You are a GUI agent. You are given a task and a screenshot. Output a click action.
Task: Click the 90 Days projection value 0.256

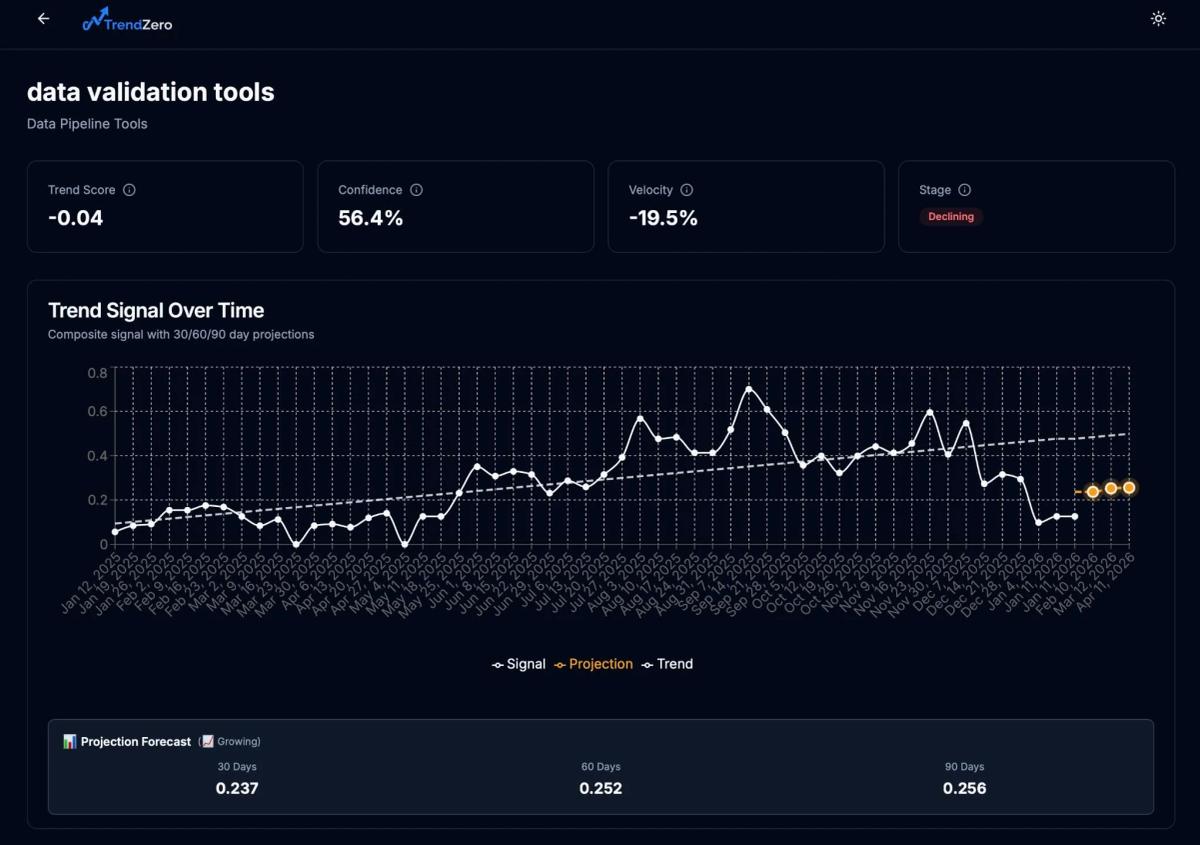point(964,788)
